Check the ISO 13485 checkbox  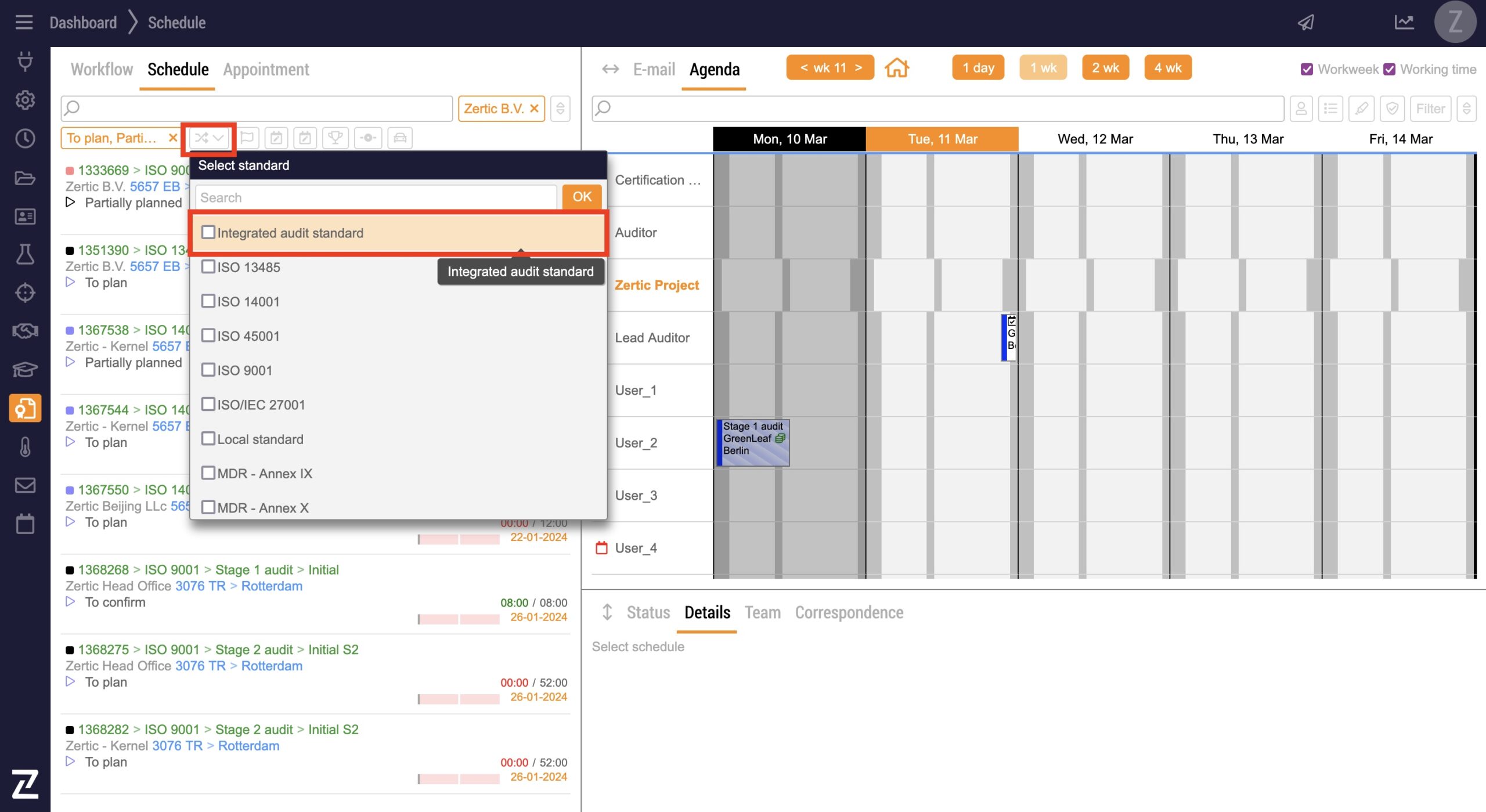click(x=208, y=267)
